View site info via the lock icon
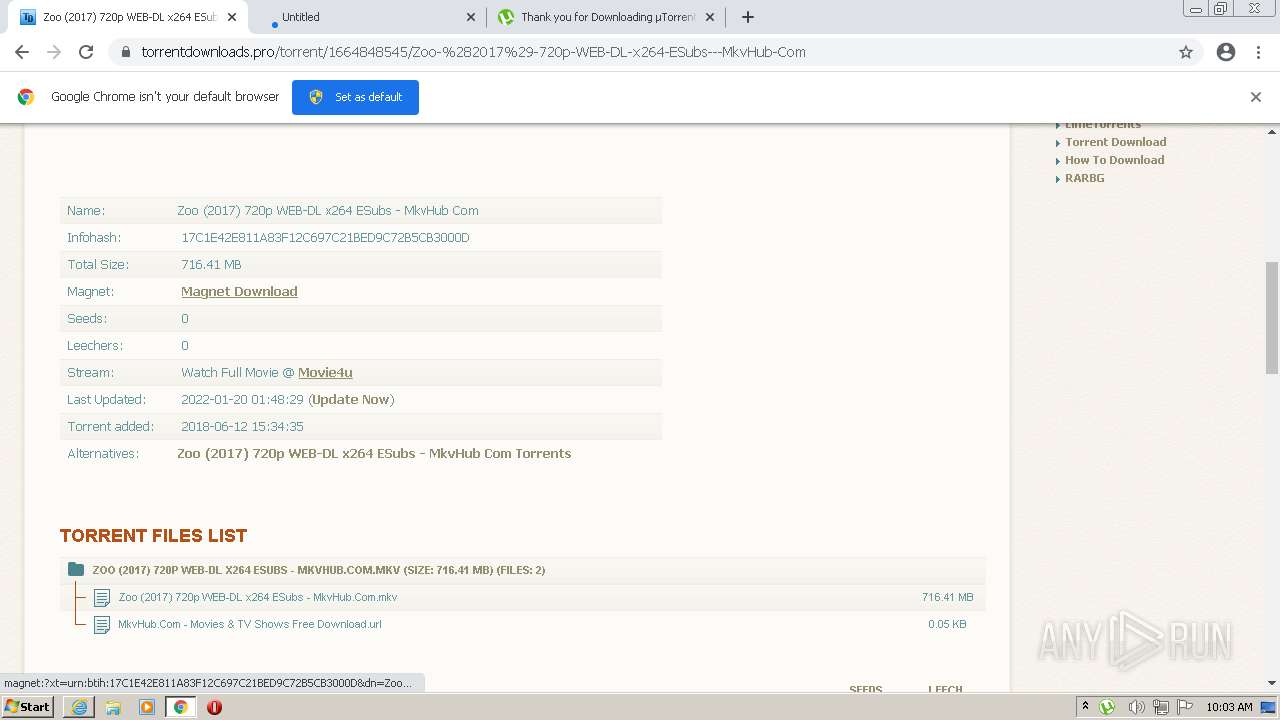Image resolution: width=1280 pixels, height=720 pixels. click(x=125, y=52)
